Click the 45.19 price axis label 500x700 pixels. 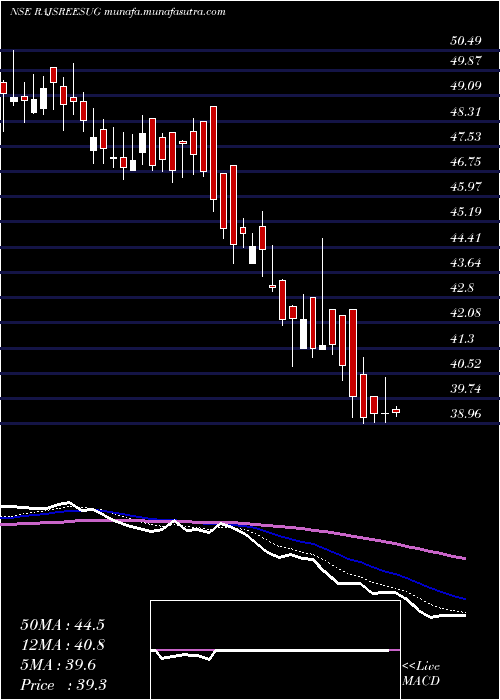[x=466, y=212]
